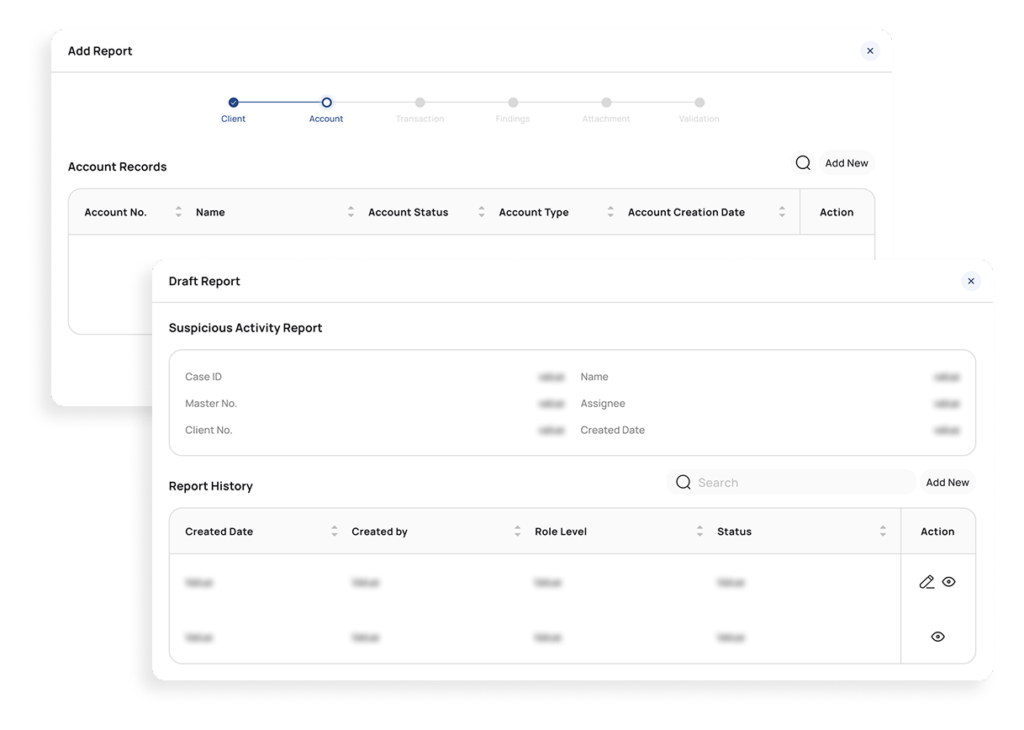Jump to the Transaction step

pyautogui.click(x=420, y=102)
